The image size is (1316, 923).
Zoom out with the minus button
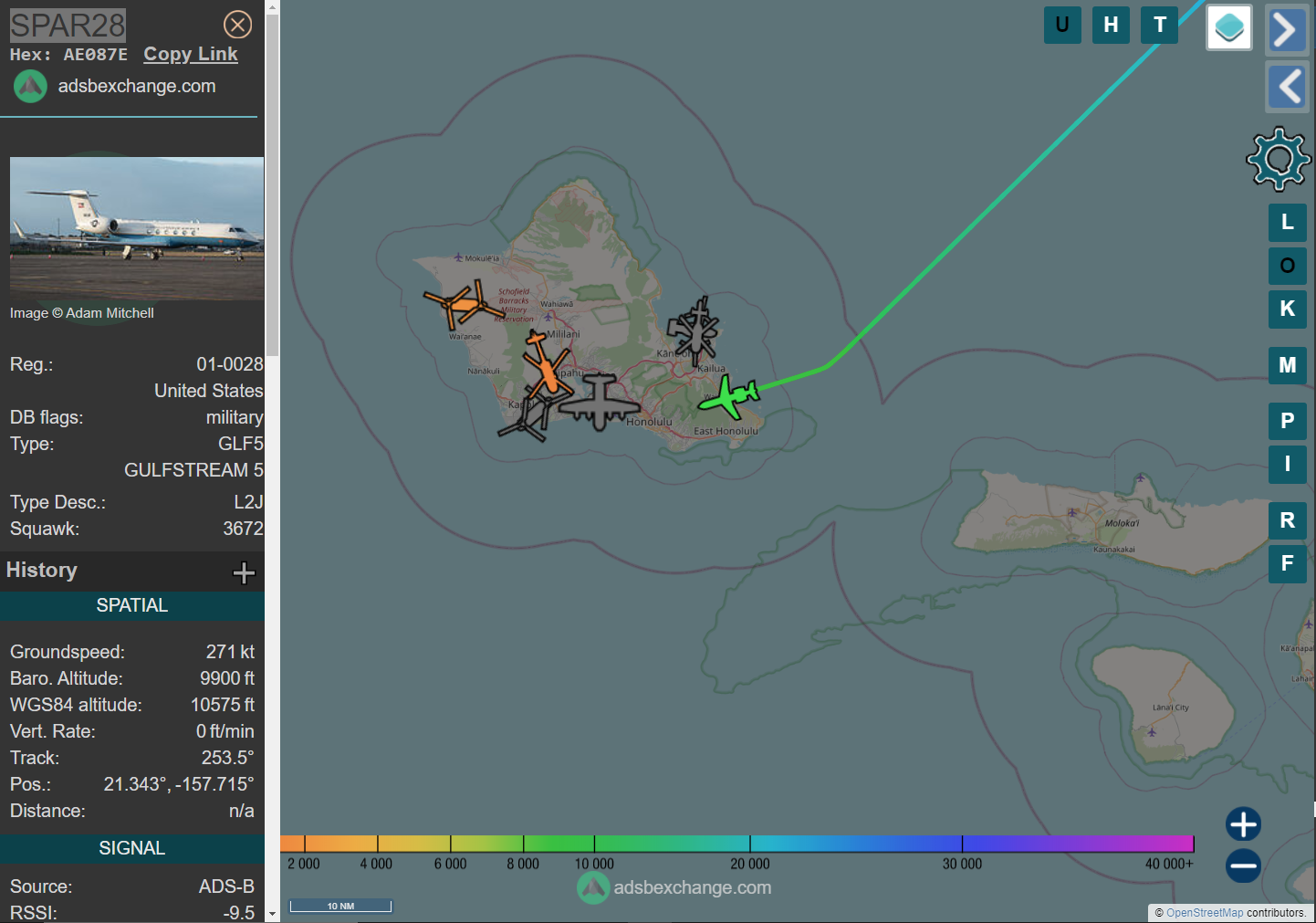click(1243, 865)
